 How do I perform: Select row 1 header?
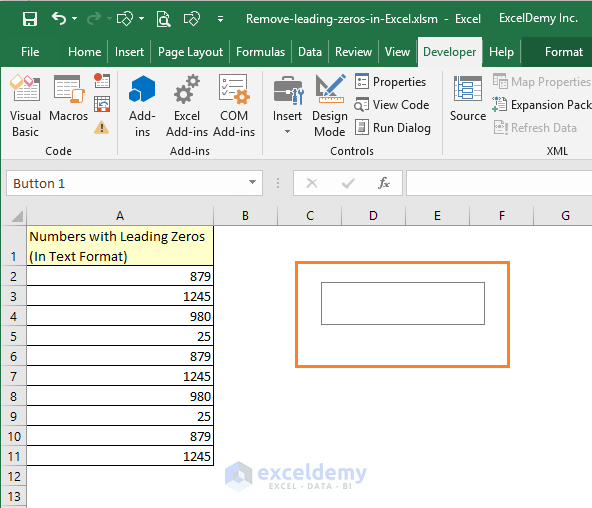pos(14,246)
